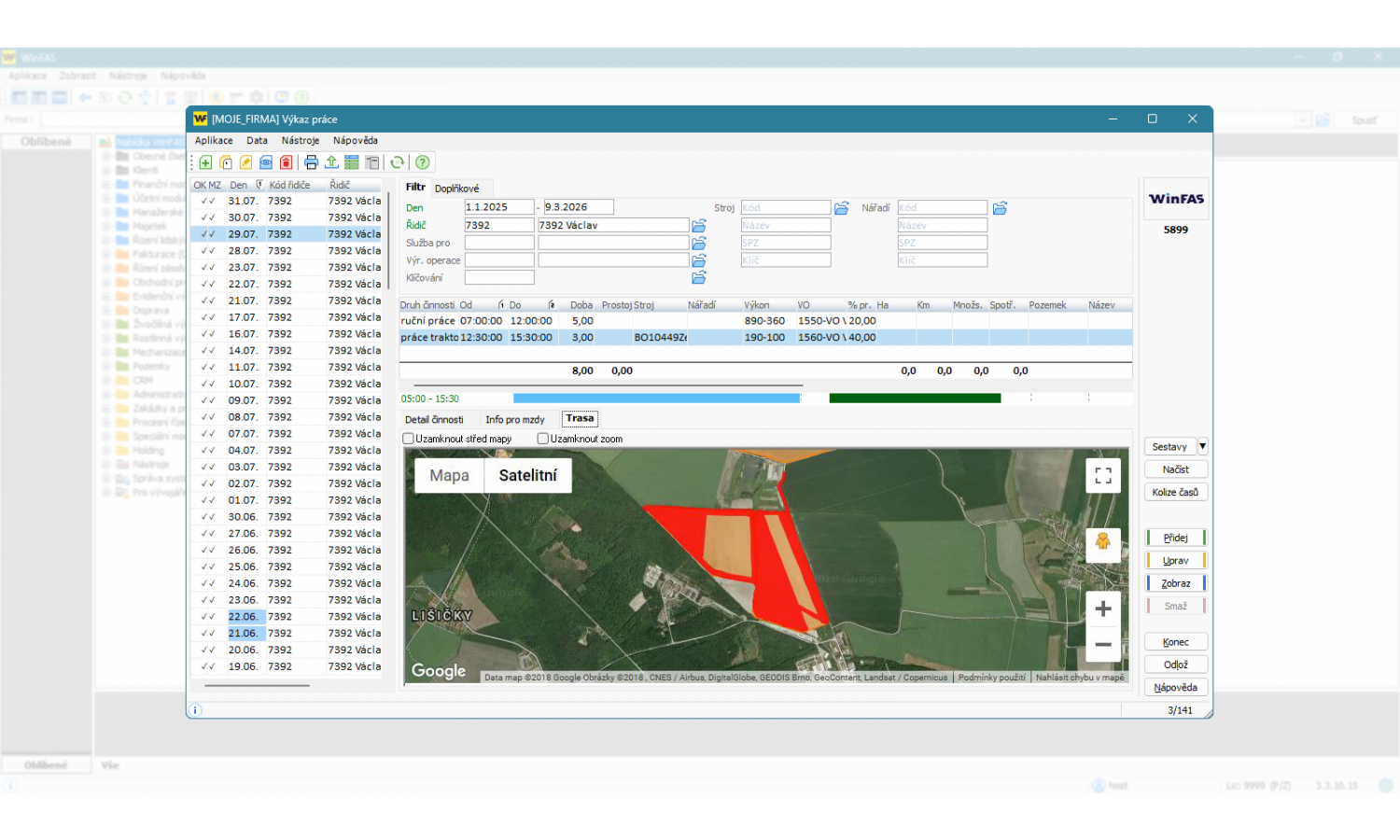Click the printer icon in toolbar

[x=312, y=162]
